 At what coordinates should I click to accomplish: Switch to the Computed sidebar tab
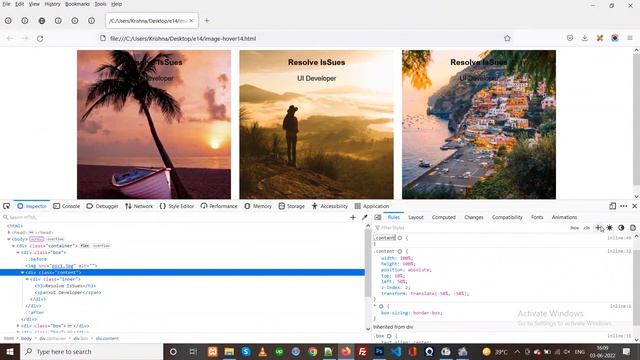coord(444,217)
